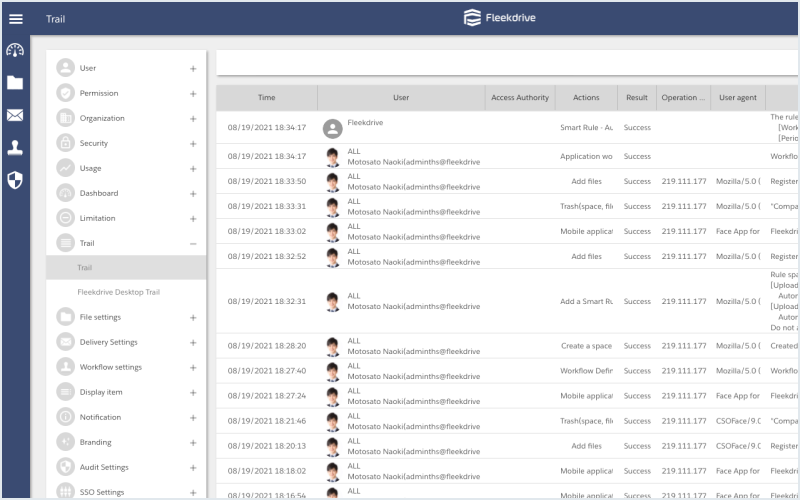Sort by the User column header
Image resolution: width=800 pixels, height=500 pixels.
[401, 97]
